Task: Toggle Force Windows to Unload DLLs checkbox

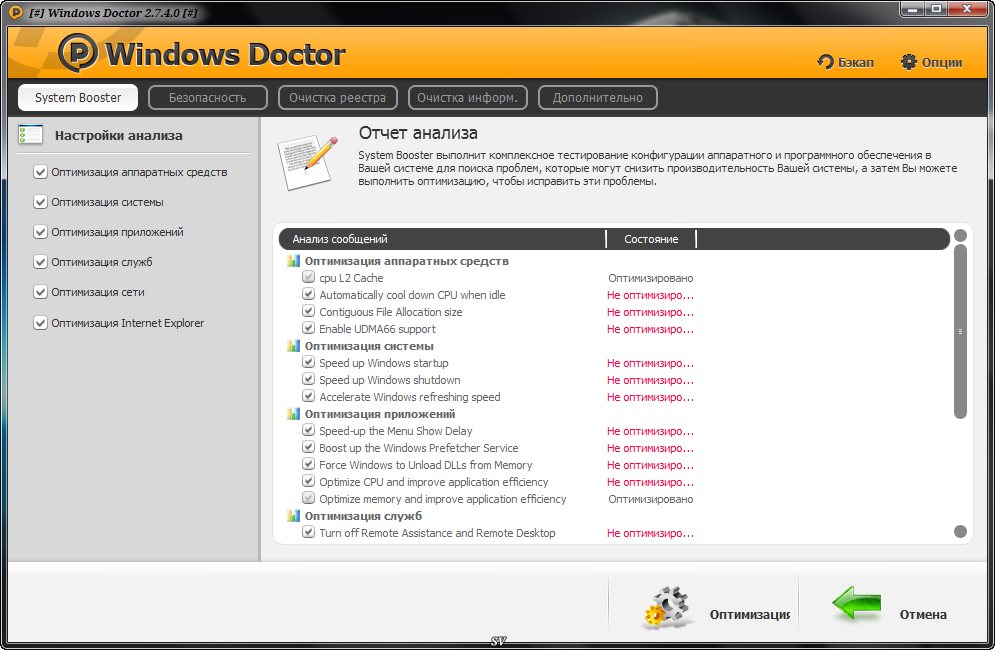Action: 308,465
